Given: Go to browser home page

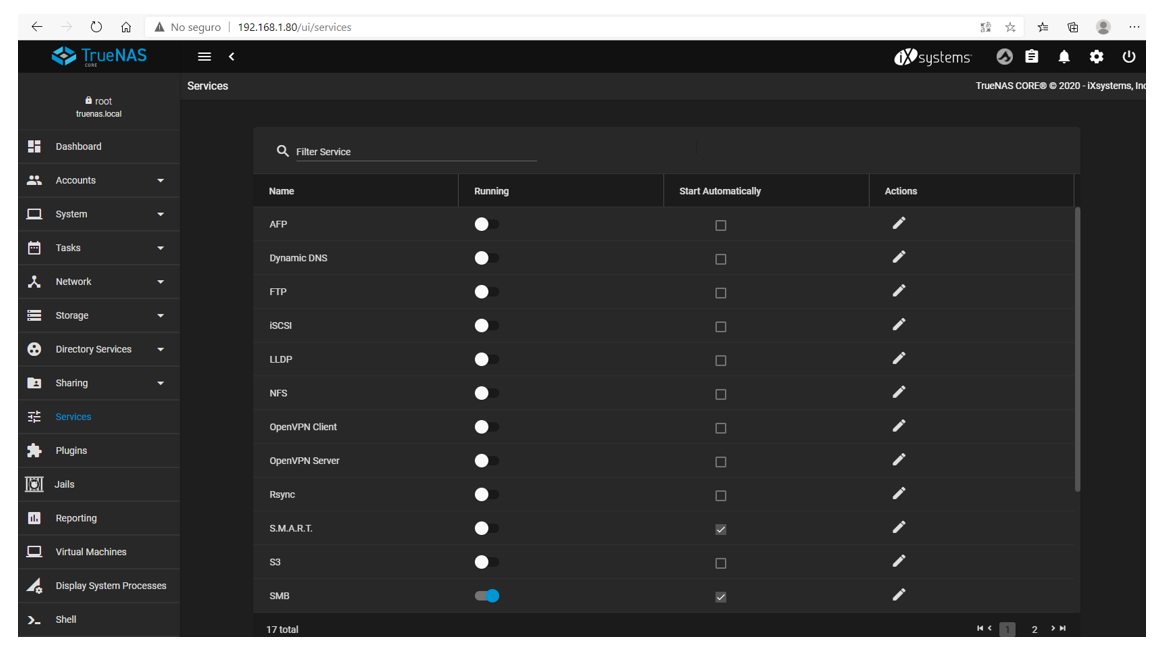Looking at the screenshot, I should [x=126, y=27].
